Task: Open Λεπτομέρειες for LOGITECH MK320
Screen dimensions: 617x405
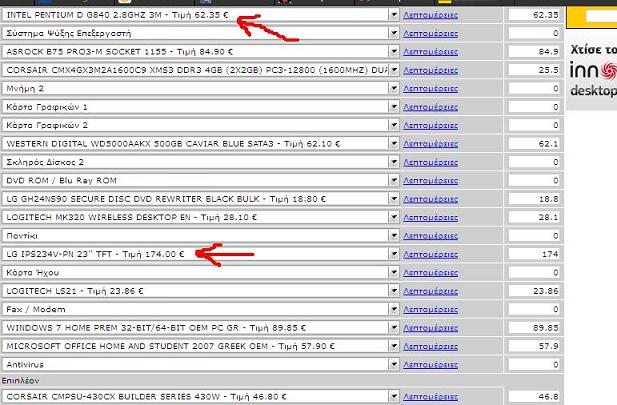Action: [x=430, y=217]
